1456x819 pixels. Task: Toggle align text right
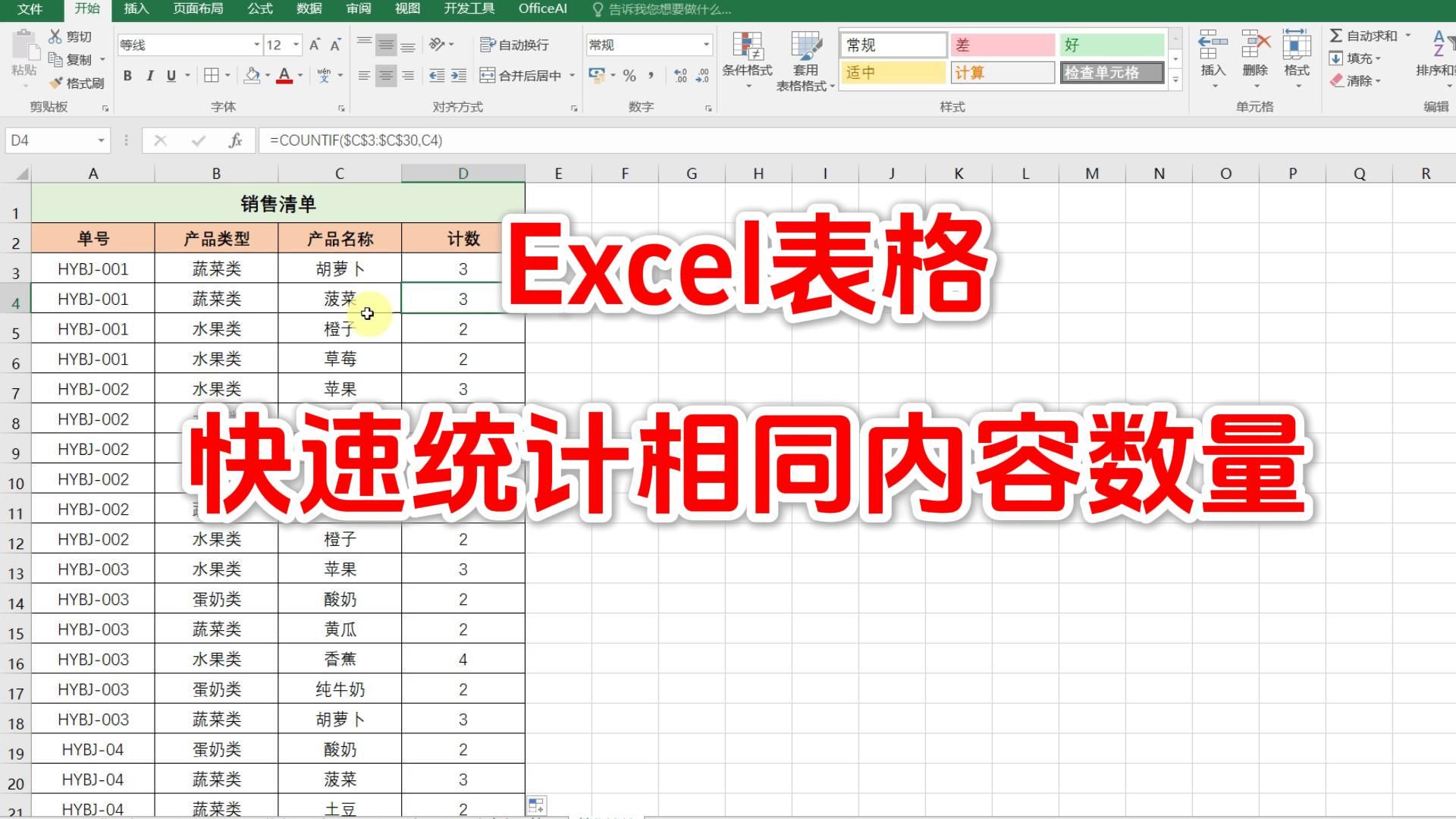point(408,75)
